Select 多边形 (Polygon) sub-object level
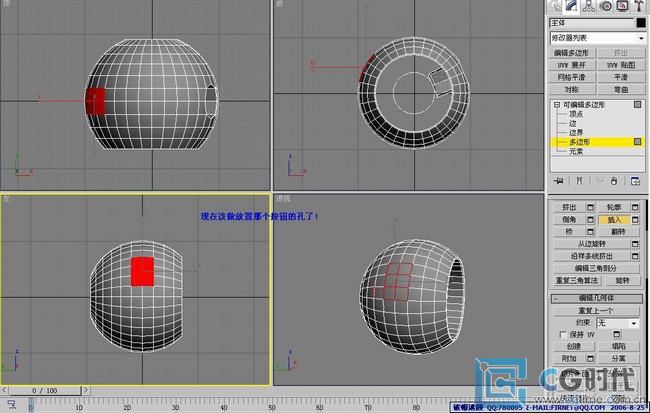The height and width of the screenshot is (413, 650). pyautogui.click(x=579, y=142)
